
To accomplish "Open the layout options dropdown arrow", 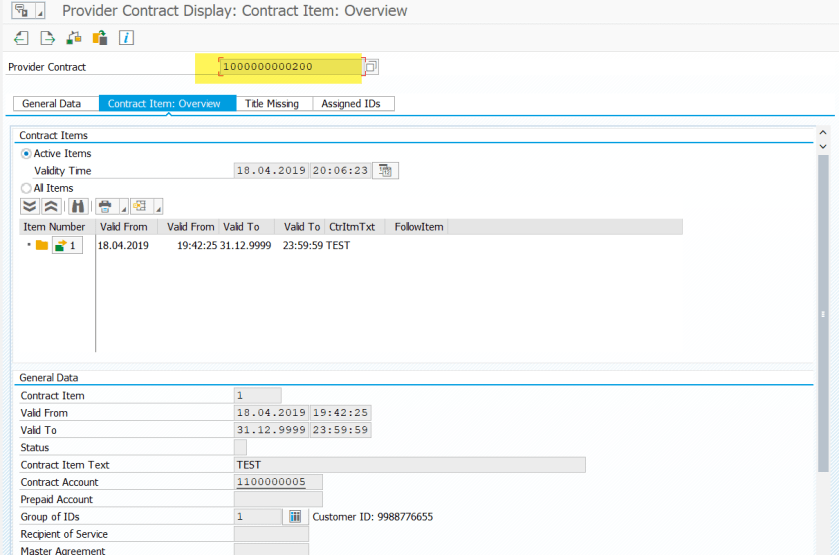I will coord(158,206).
